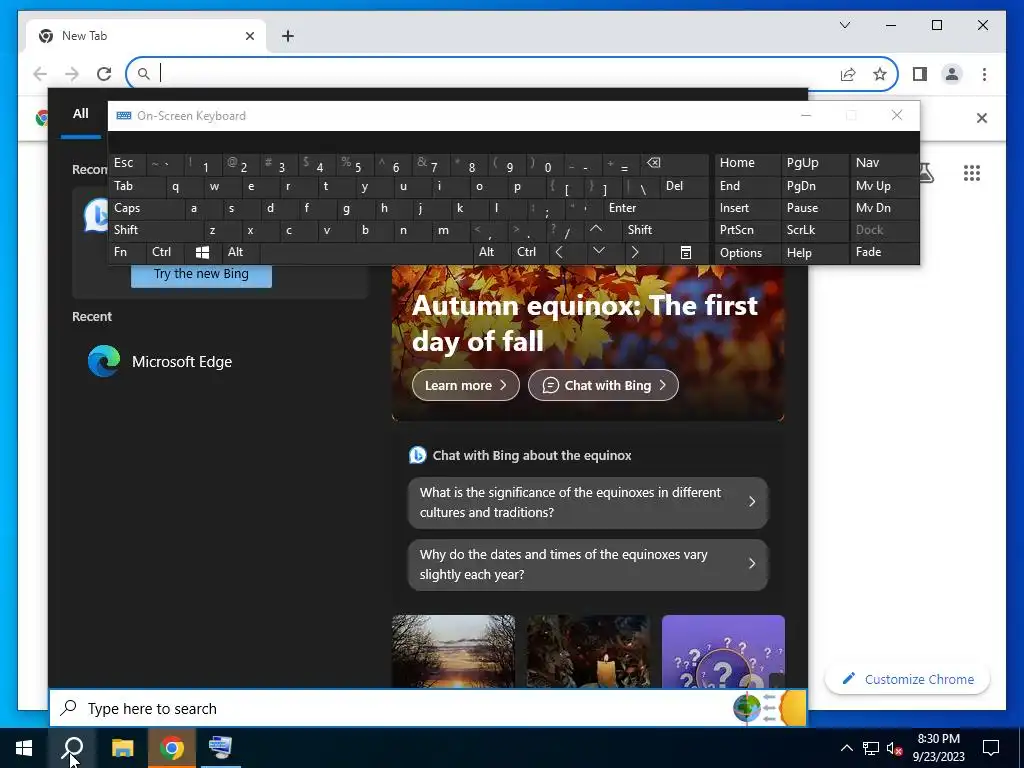Click Customize Chrome button
Screen dimensions: 1024x768
click(x=908, y=679)
